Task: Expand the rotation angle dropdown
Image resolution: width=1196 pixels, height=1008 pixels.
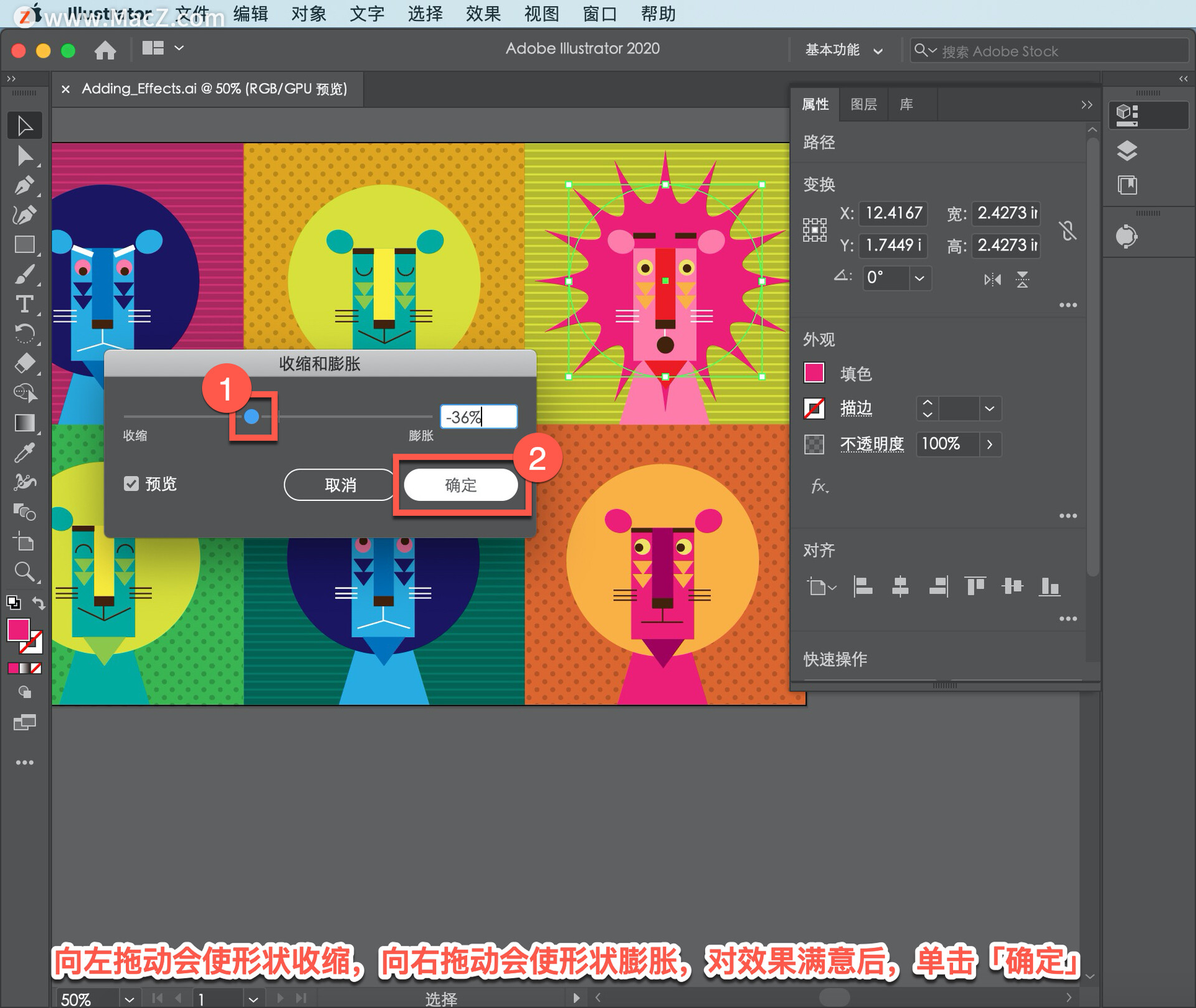Action: click(x=919, y=278)
